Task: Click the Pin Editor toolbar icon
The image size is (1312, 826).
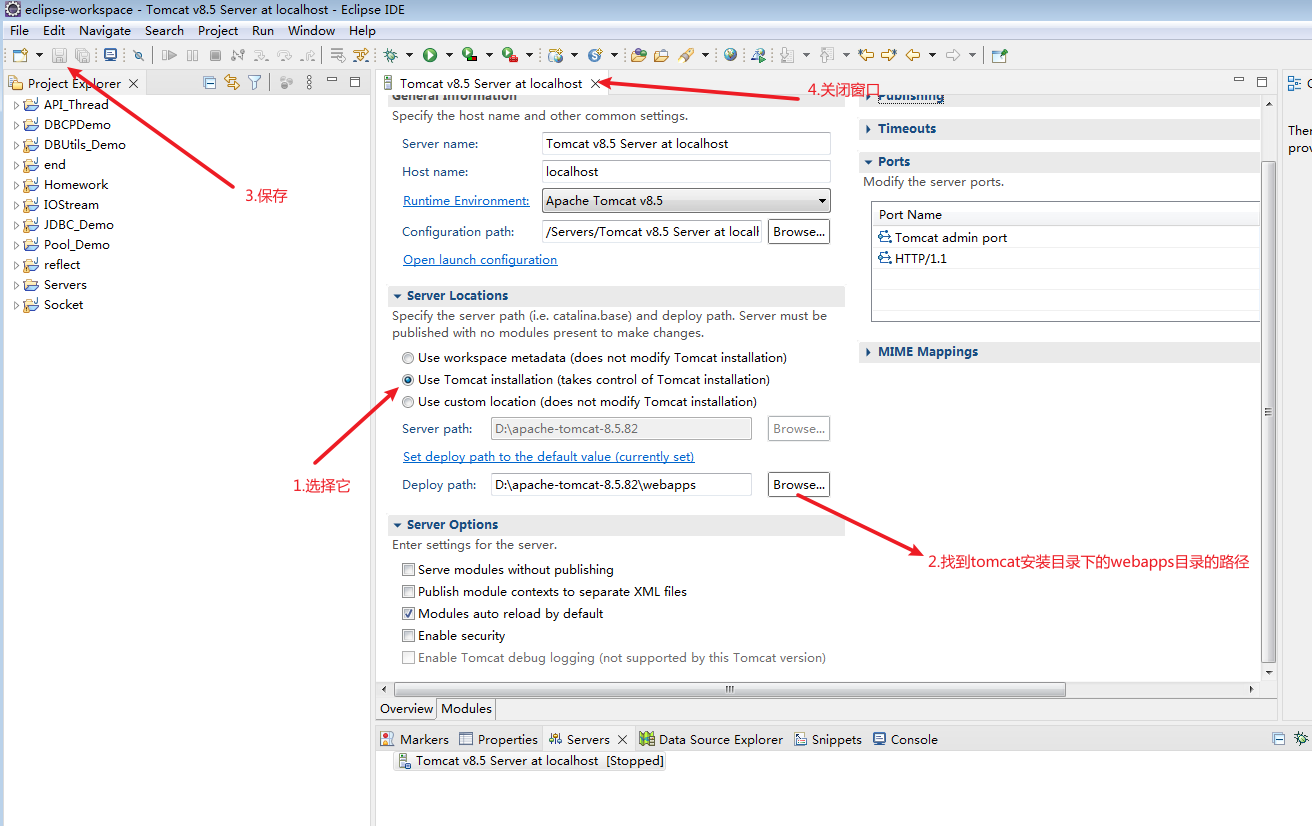Action: coord(1000,55)
